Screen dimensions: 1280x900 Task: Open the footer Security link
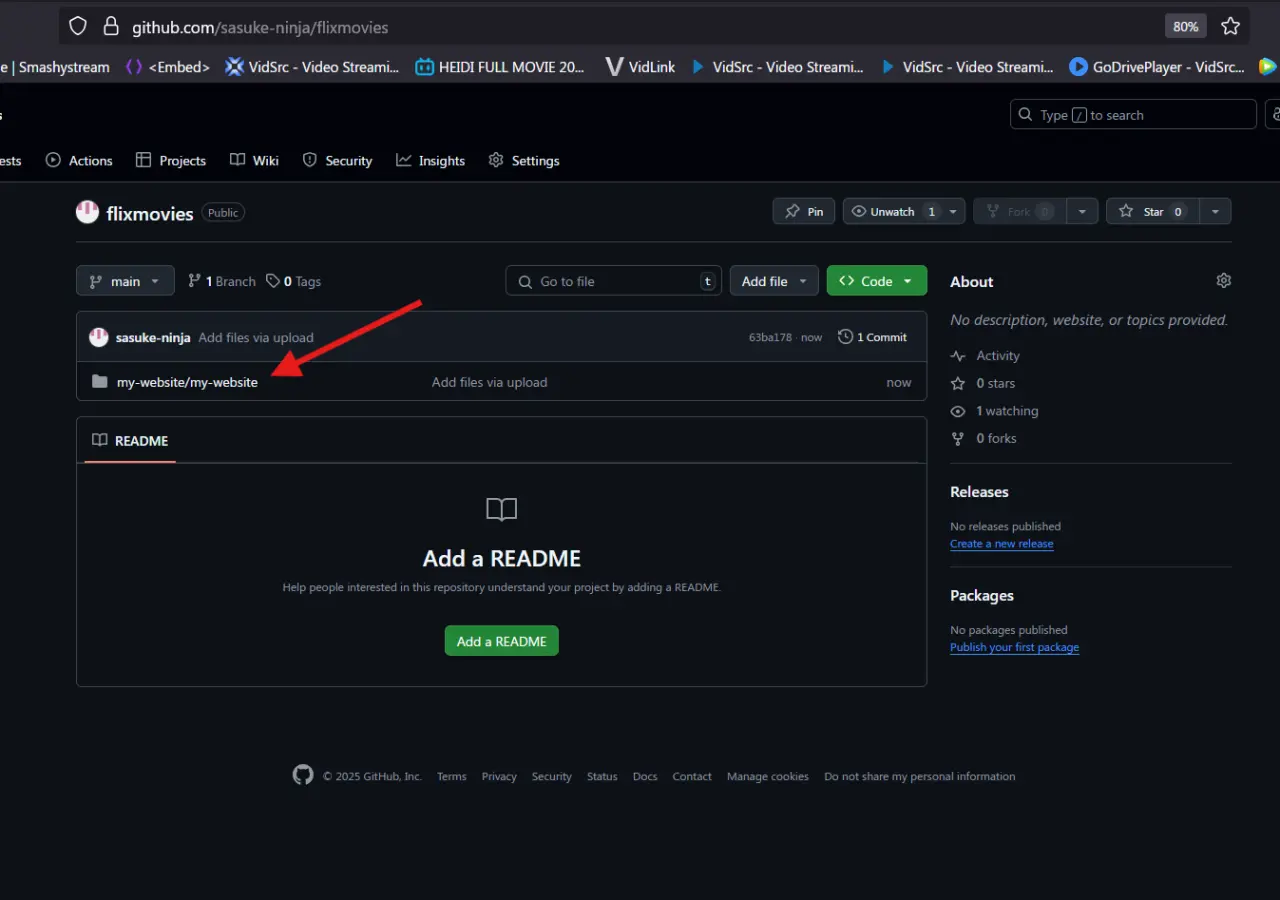[552, 776]
